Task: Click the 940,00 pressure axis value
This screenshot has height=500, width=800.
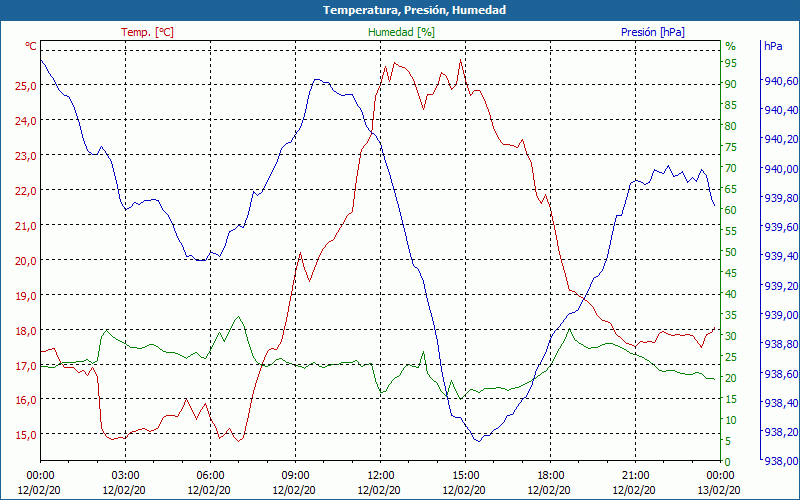Action: 782,169
